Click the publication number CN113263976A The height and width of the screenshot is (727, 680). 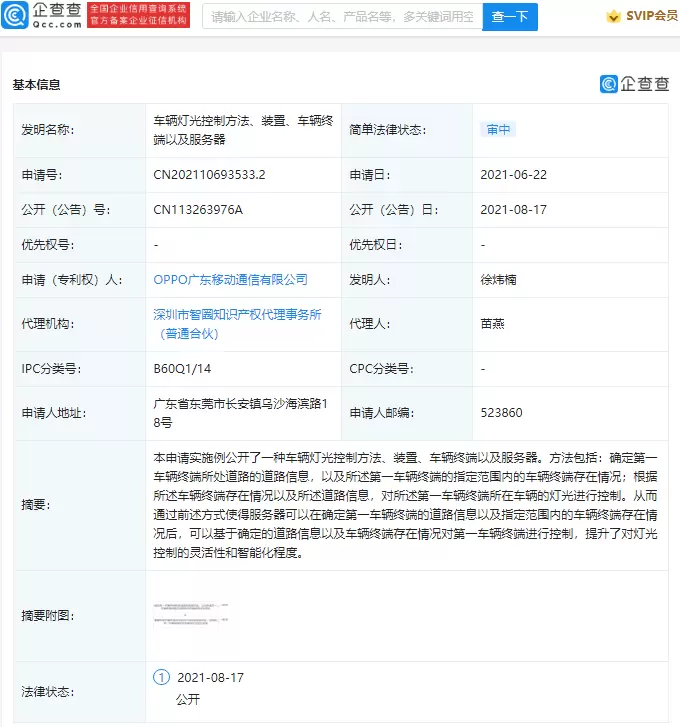coord(198,209)
